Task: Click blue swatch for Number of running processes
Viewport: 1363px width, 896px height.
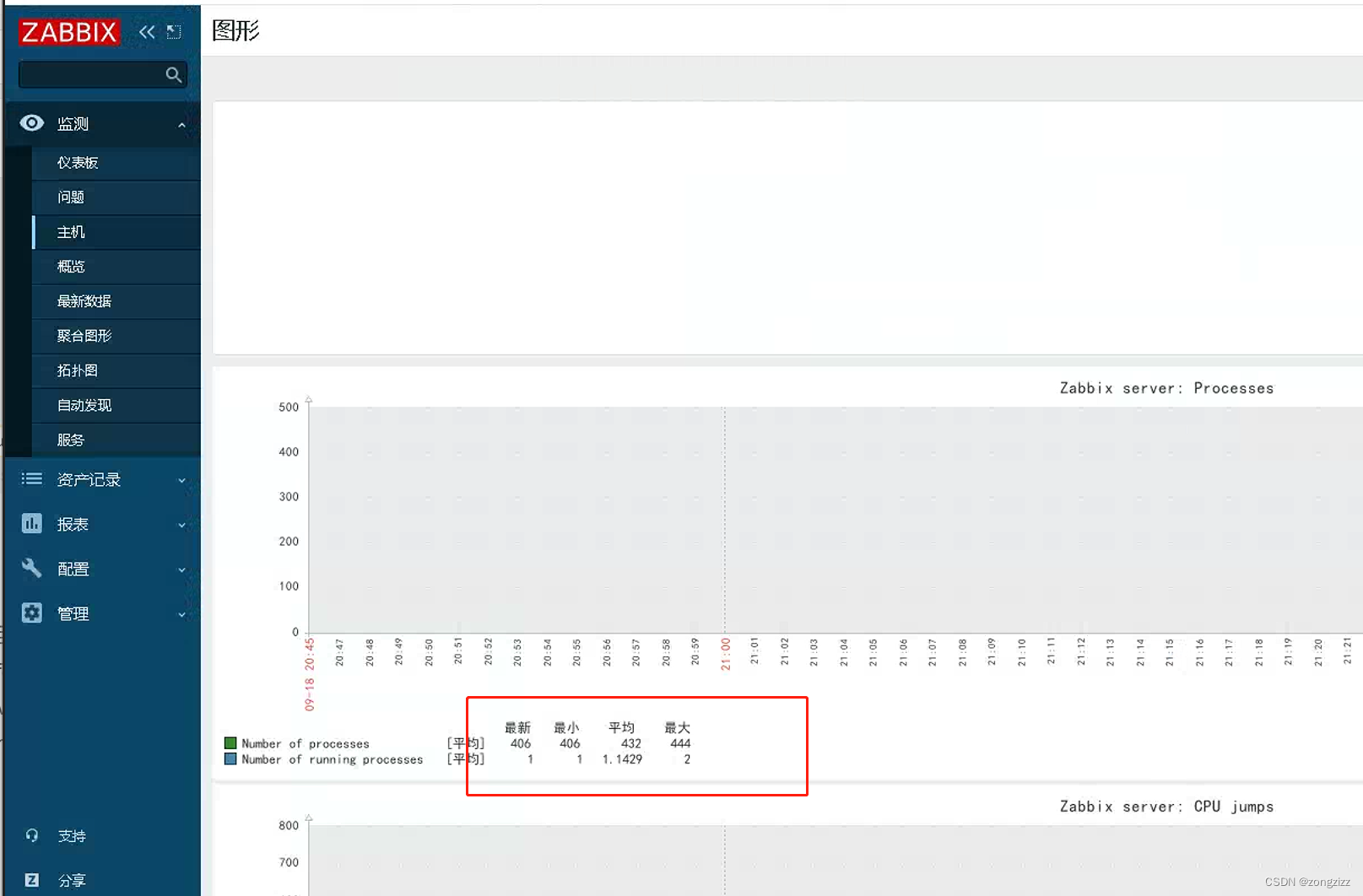Action: [230, 759]
